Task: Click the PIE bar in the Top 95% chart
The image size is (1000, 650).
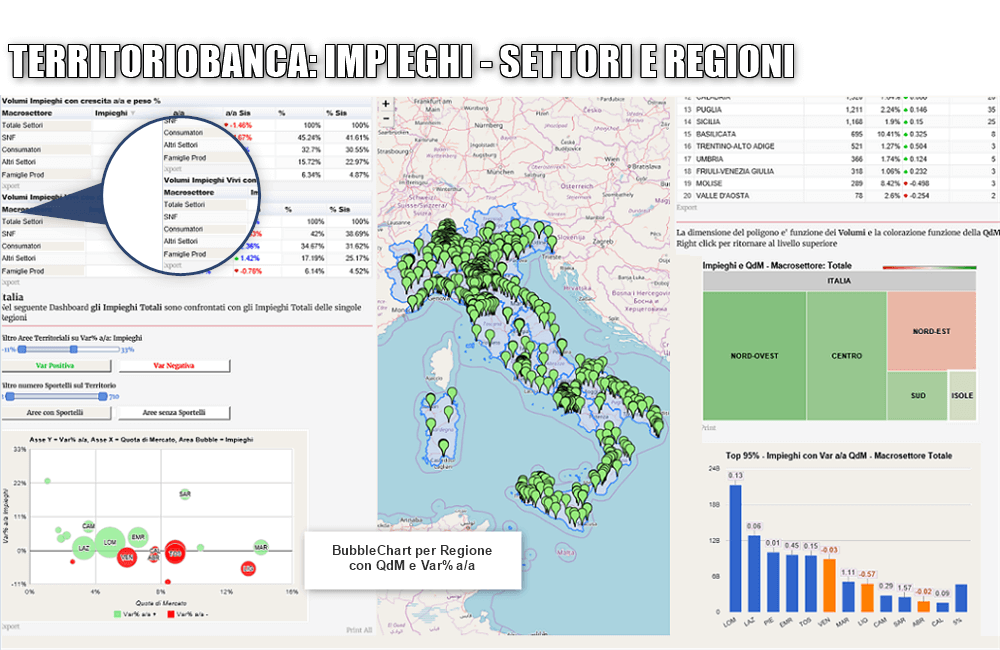Action: pyautogui.click(x=773, y=582)
